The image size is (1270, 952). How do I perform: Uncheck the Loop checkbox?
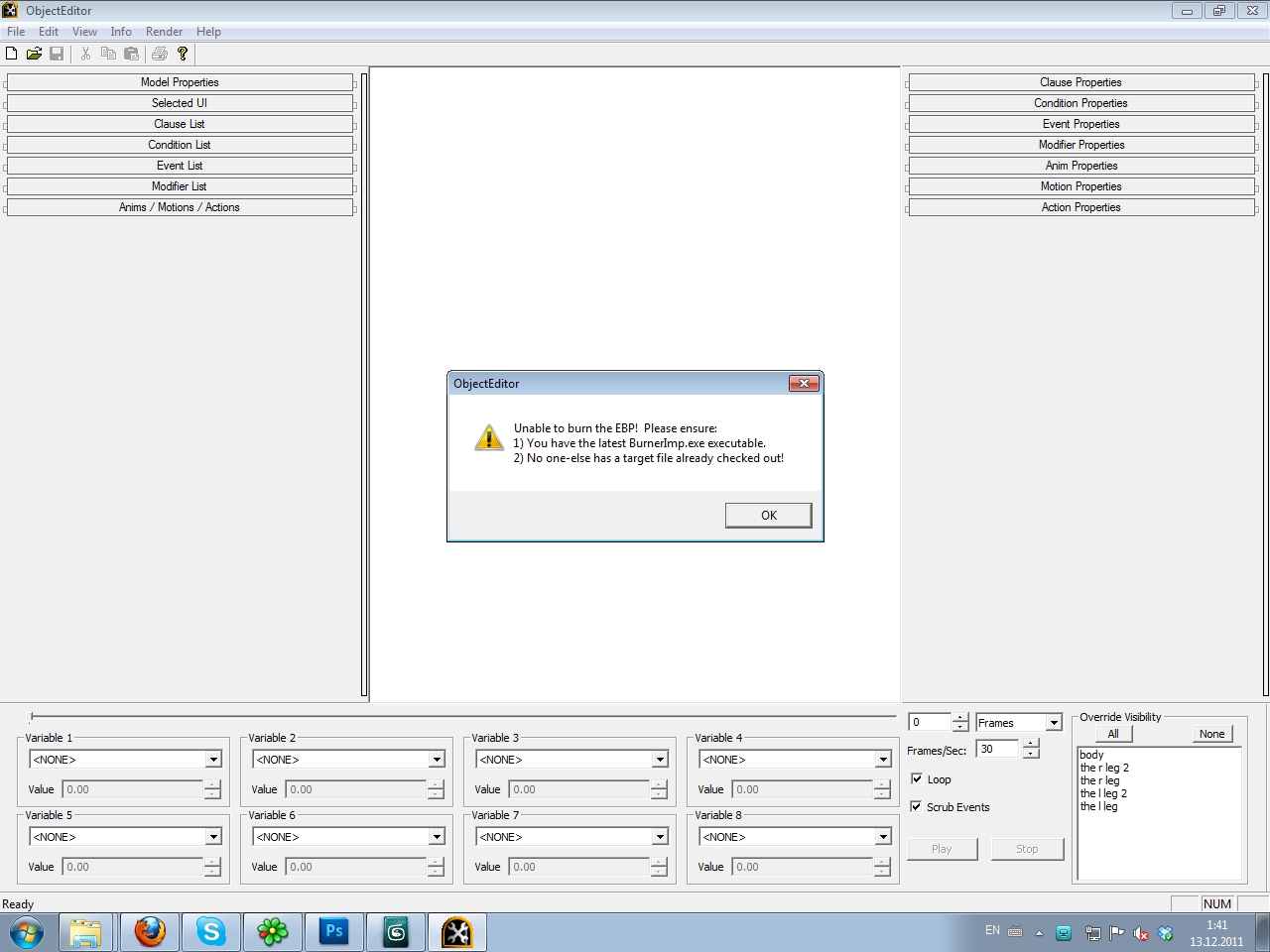(x=917, y=779)
